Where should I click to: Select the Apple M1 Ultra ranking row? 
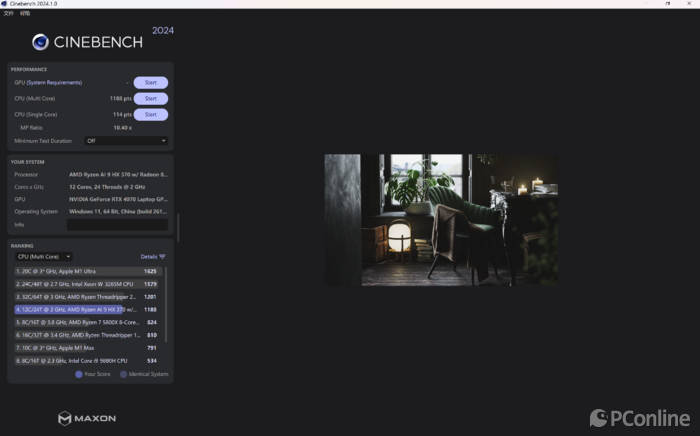click(87, 271)
